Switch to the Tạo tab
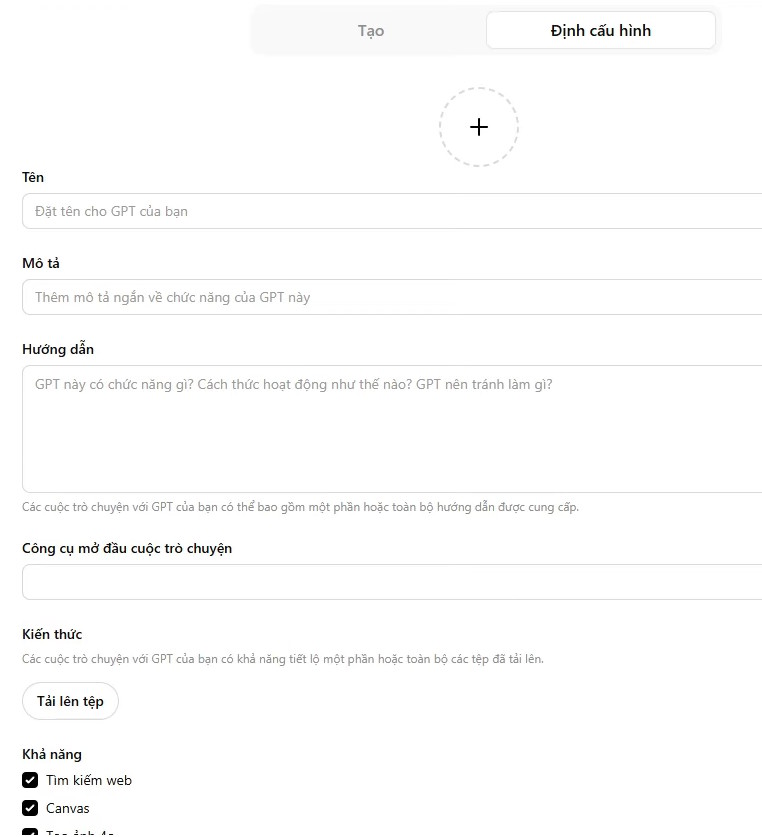 pyautogui.click(x=370, y=30)
